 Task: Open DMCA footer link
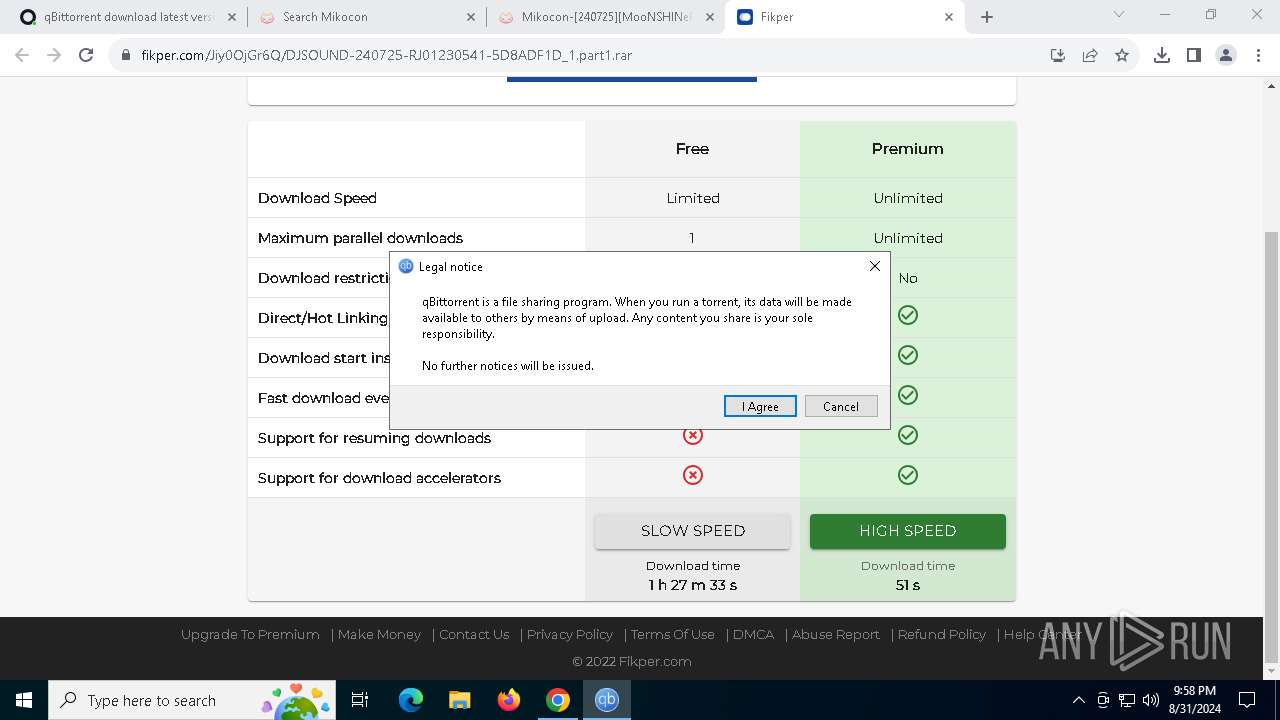click(x=753, y=634)
